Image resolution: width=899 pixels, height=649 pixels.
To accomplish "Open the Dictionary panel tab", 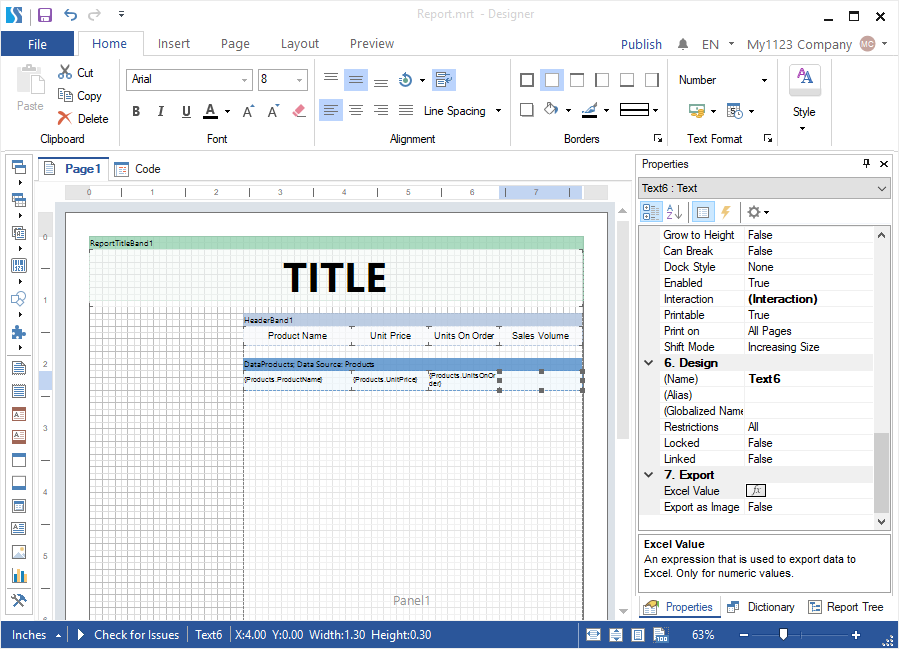I will [761, 607].
